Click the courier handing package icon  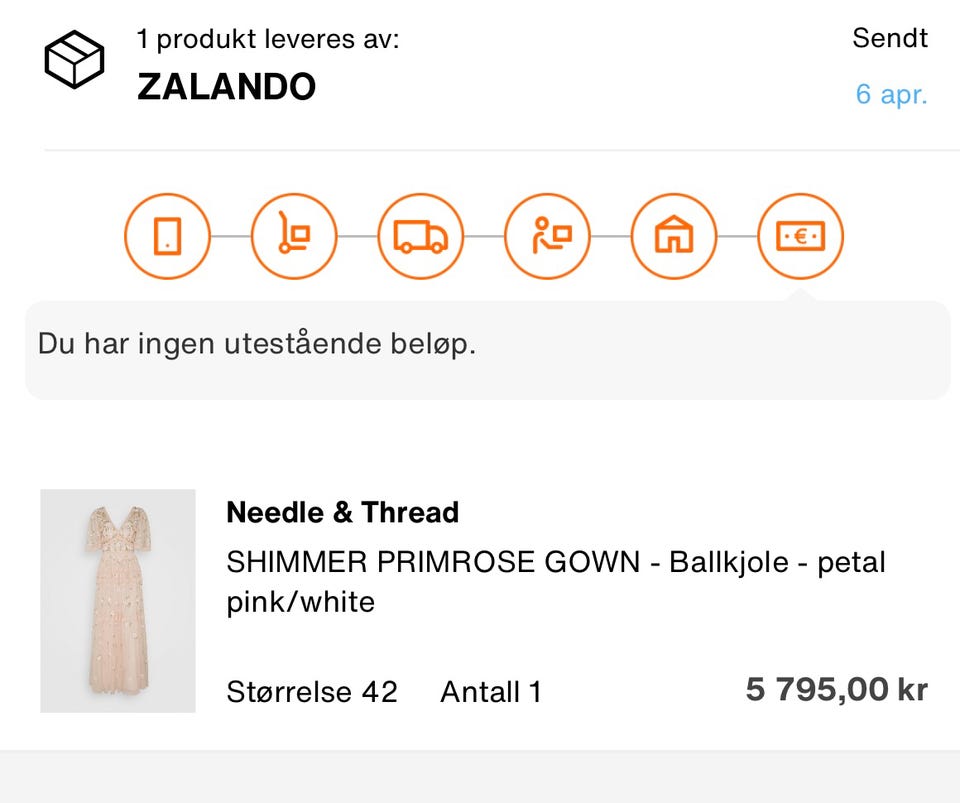pyautogui.click(x=548, y=237)
